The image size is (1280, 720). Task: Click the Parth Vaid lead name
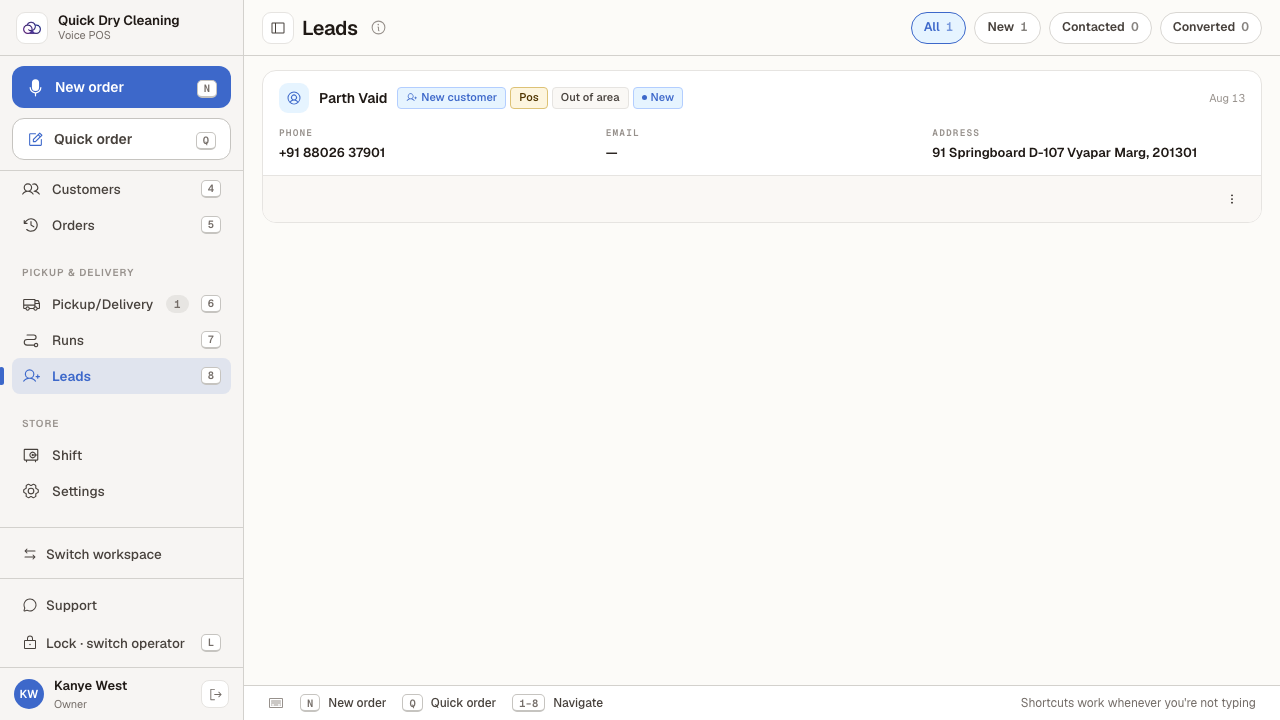pos(353,98)
